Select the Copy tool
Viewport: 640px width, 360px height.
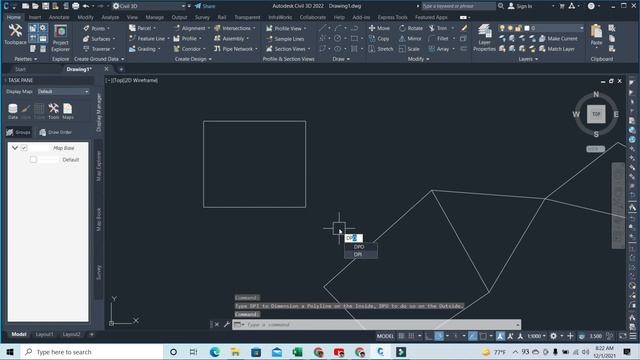coord(379,39)
